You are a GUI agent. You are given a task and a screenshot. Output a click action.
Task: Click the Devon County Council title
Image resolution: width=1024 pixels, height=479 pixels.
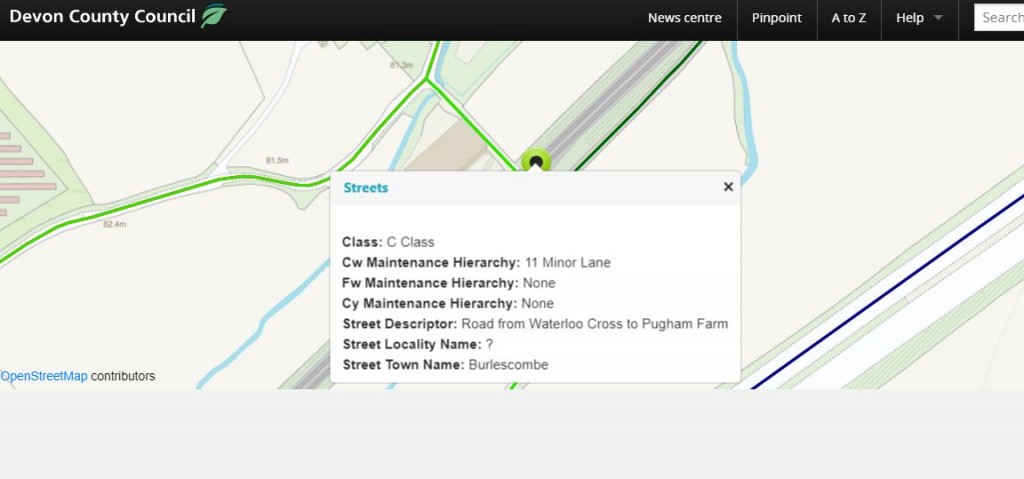(x=101, y=17)
